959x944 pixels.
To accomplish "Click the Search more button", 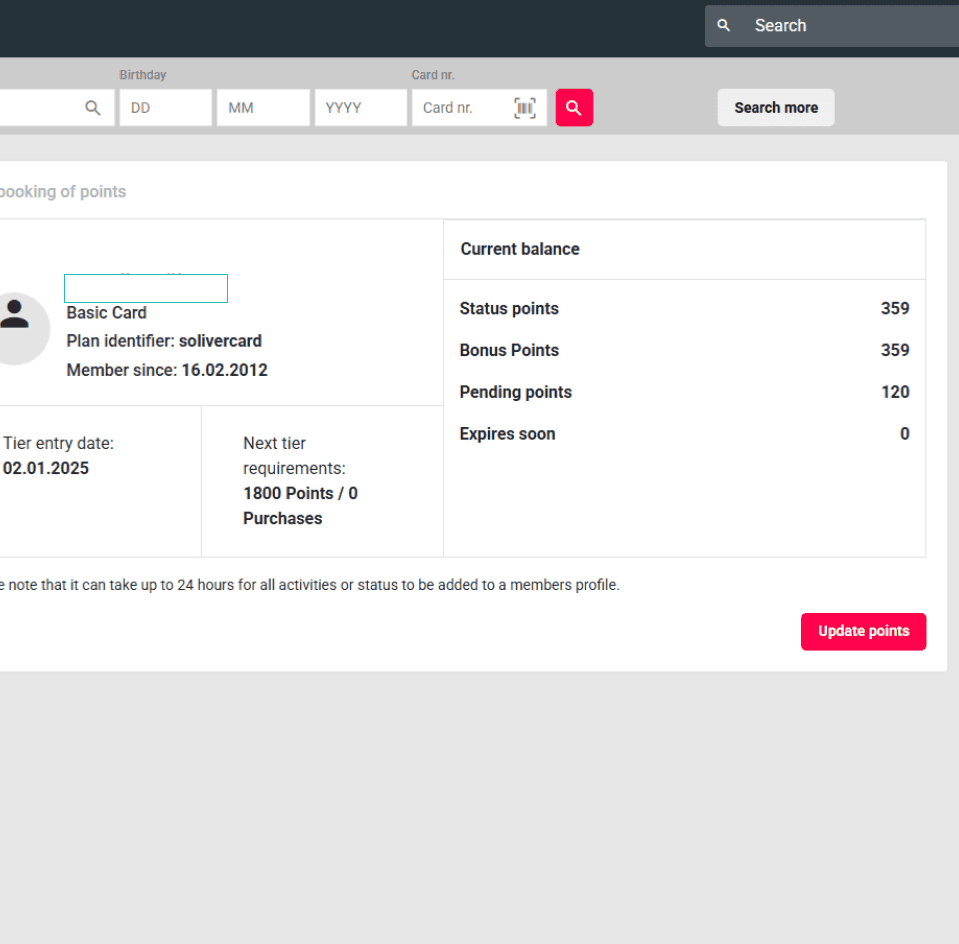I will pyautogui.click(x=775, y=107).
